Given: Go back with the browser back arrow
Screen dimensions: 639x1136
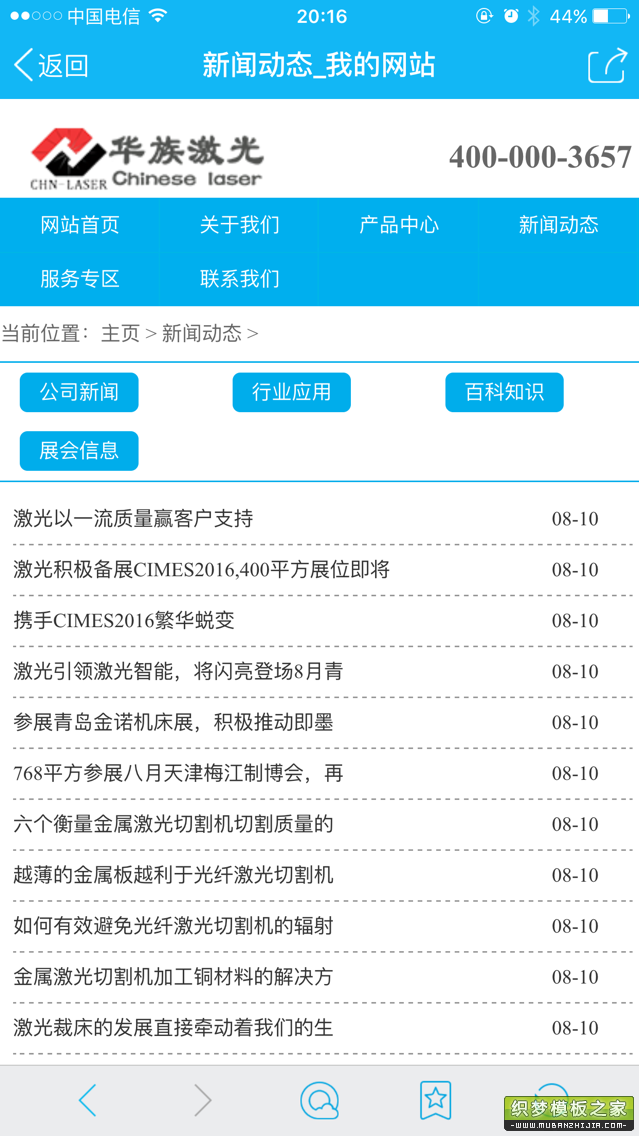Looking at the screenshot, I should point(88,1100).
